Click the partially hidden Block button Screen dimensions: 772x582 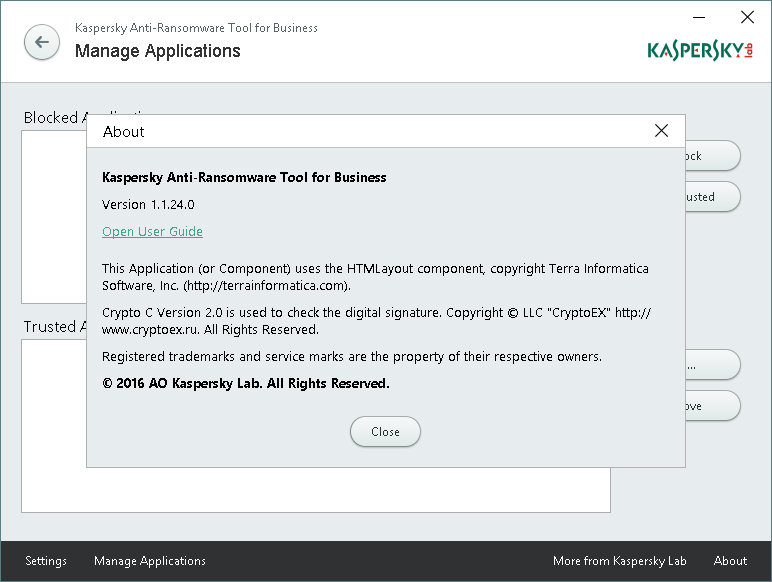coord(712,156)
